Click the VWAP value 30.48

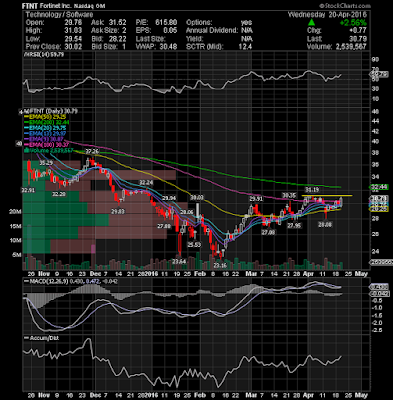coord(168,47)
